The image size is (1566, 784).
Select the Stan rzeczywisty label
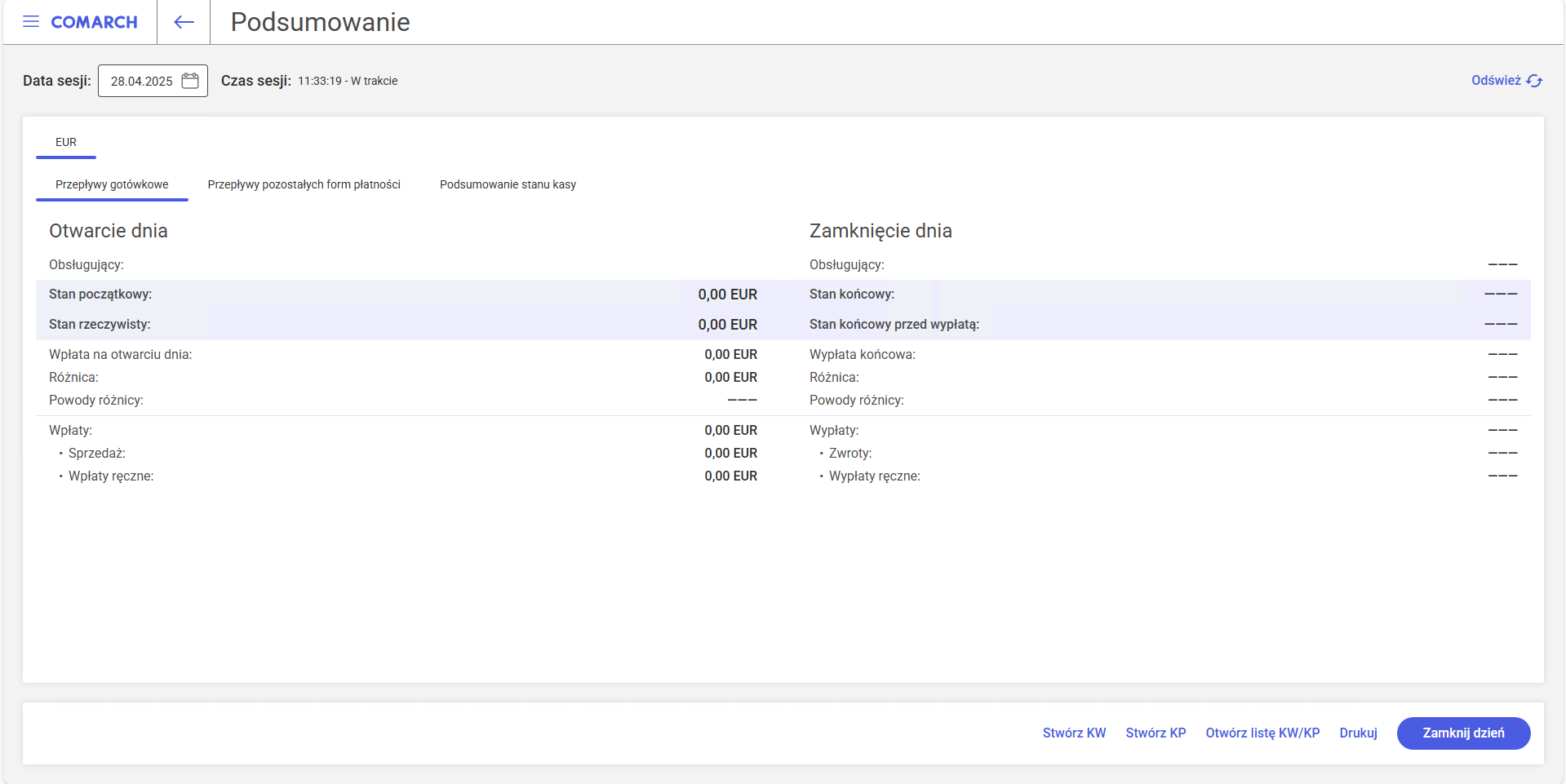pos(100,325)
